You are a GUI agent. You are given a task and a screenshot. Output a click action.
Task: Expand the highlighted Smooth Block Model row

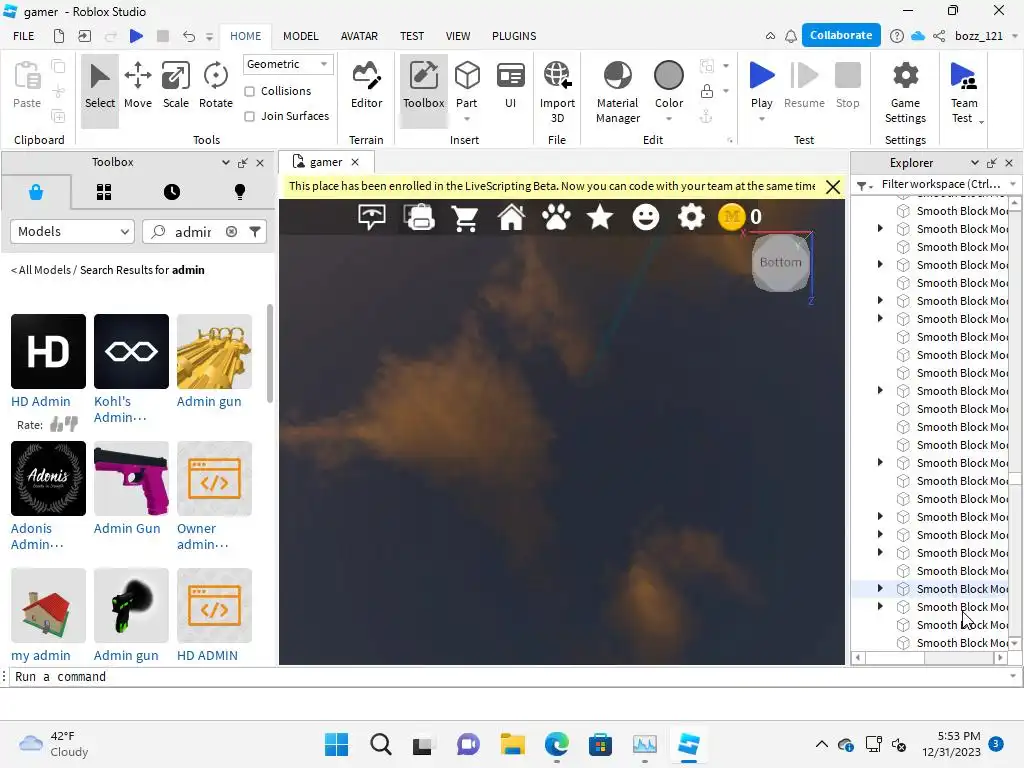tap(880, 588)
